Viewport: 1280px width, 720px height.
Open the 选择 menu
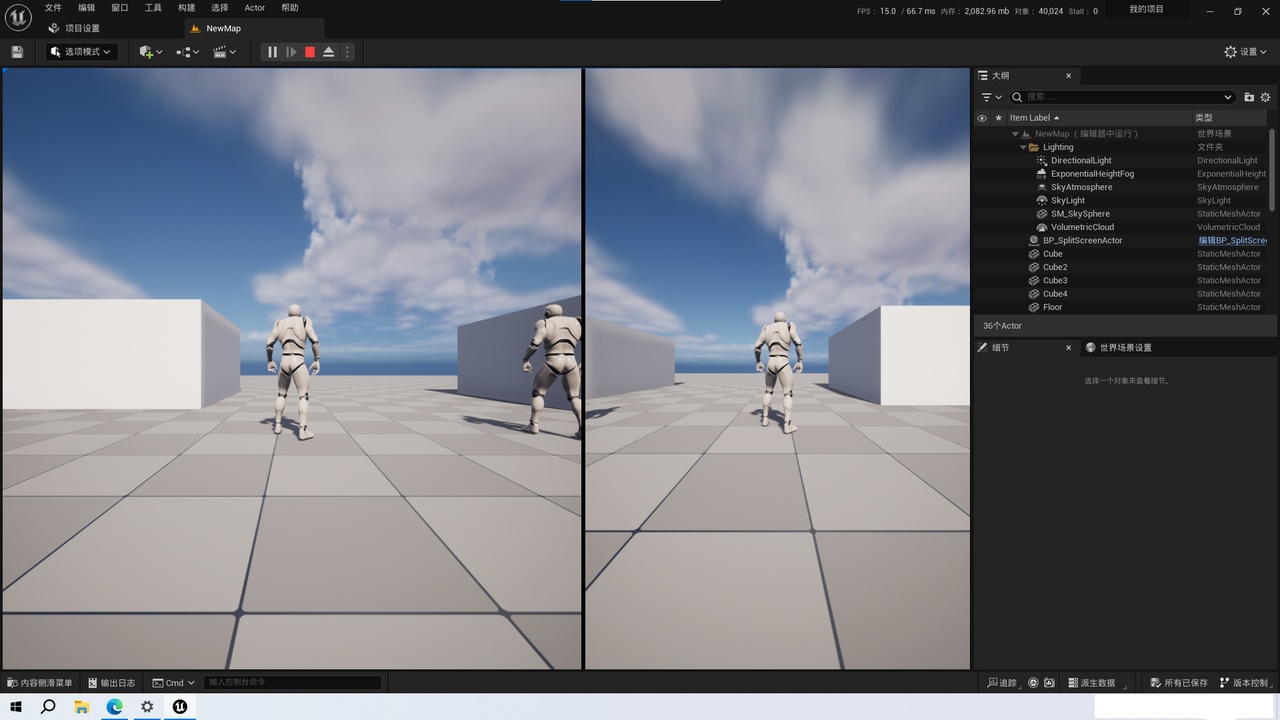[220, 8]
